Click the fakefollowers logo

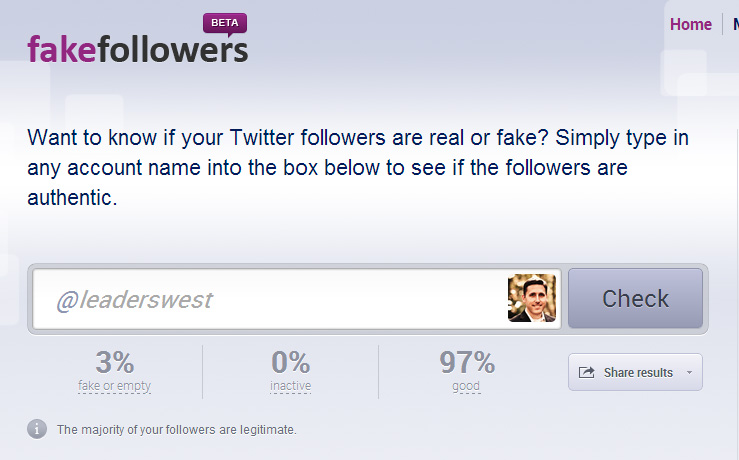click(138, 49)
